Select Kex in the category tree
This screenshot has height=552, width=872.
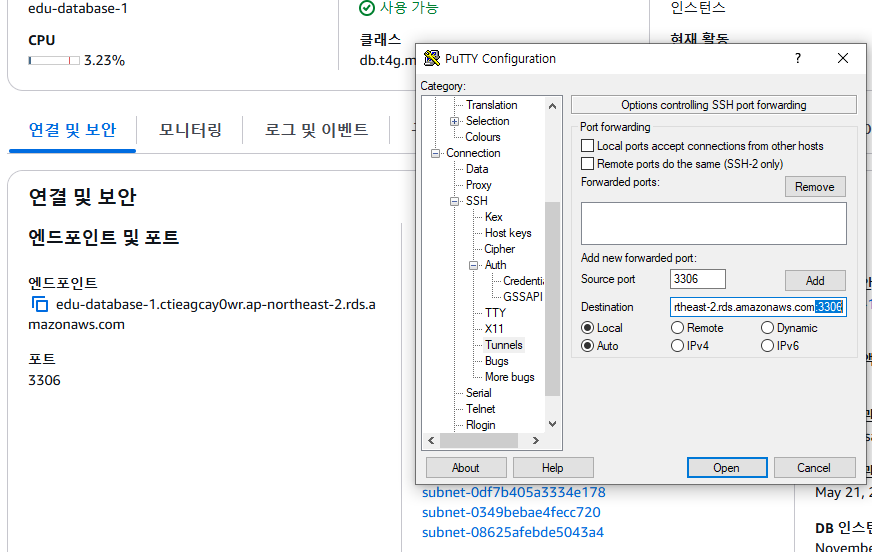pos(493,217)
